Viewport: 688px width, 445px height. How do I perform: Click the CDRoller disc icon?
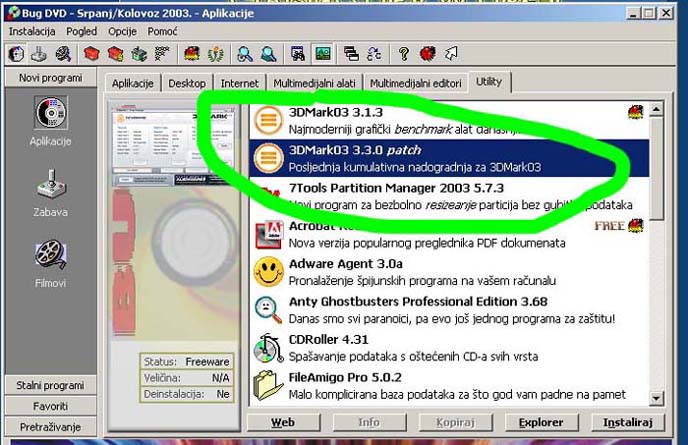point(269,349)
